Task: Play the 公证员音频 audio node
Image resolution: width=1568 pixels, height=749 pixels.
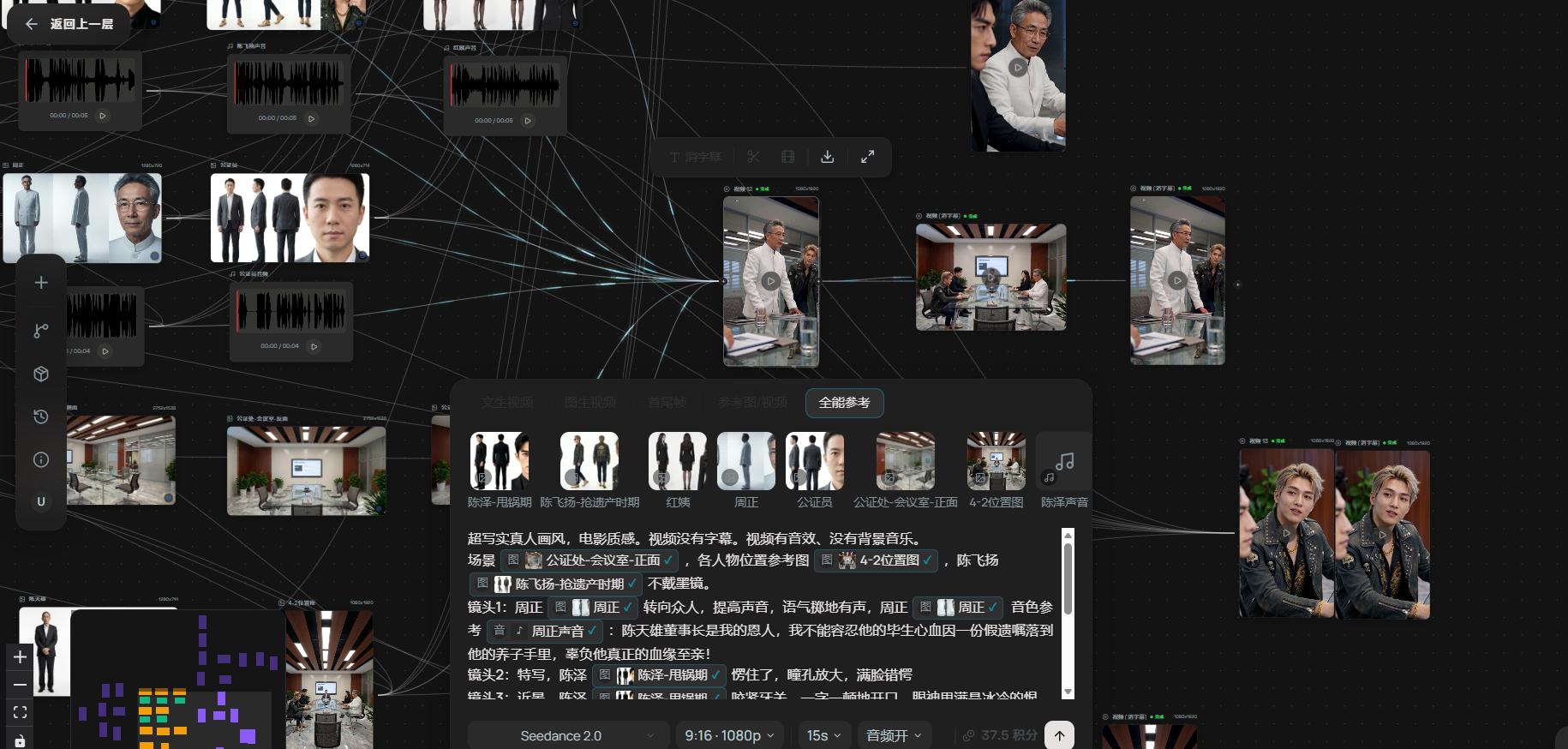Action: pos(314,346)
